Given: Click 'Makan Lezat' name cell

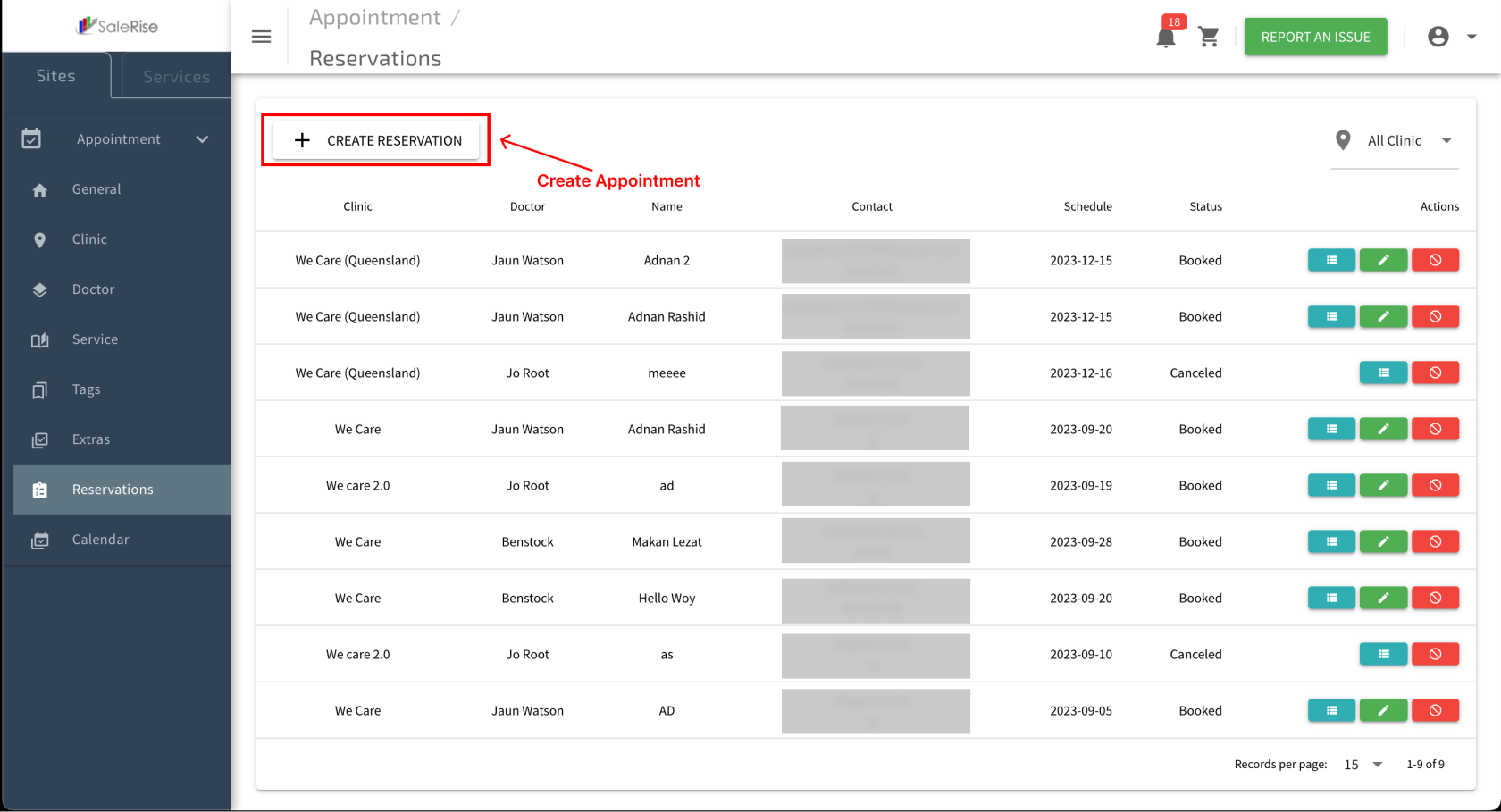Looking at the screenshot, I should click(667, 541).
